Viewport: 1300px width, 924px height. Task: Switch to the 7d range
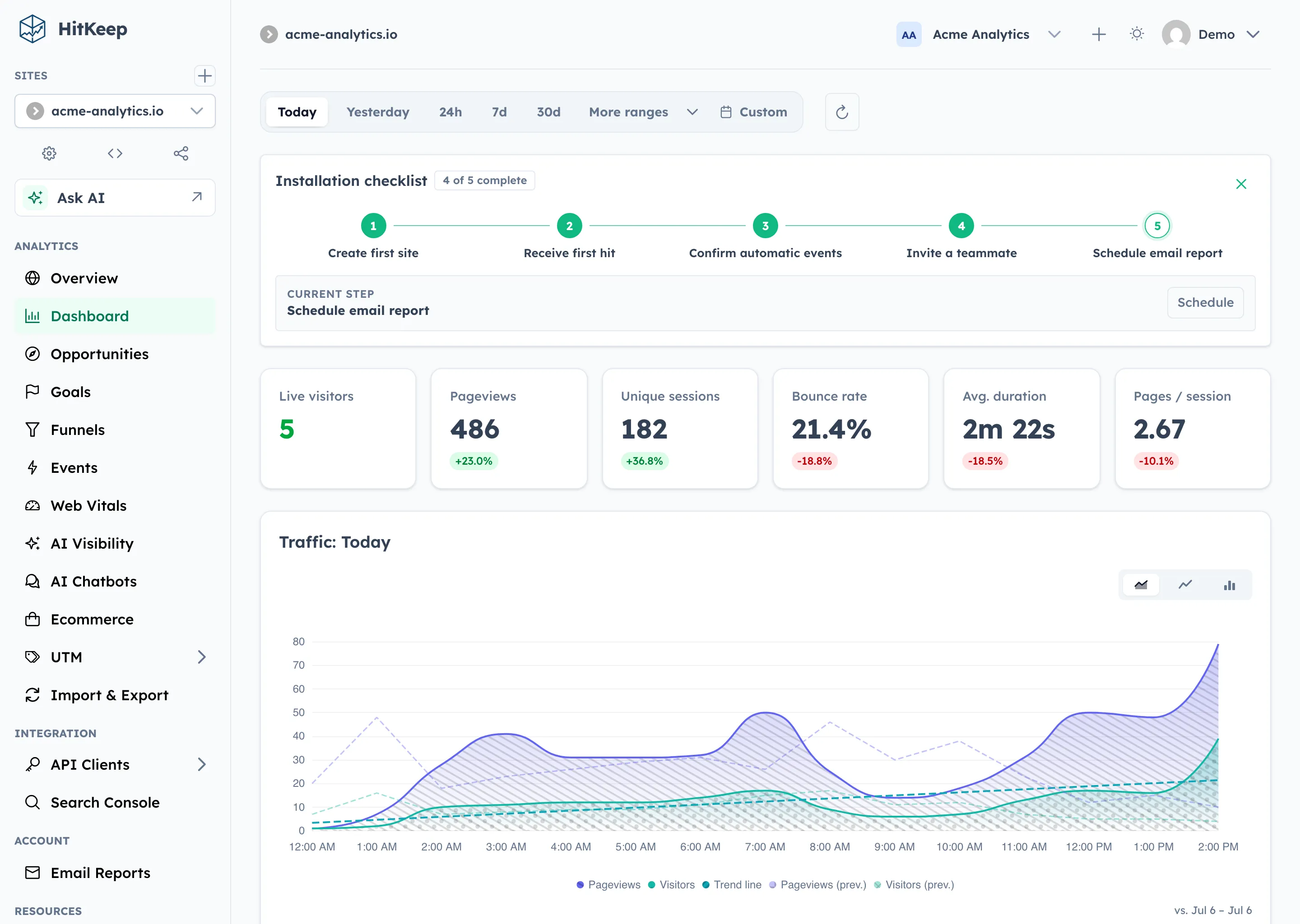click(499, 112)
